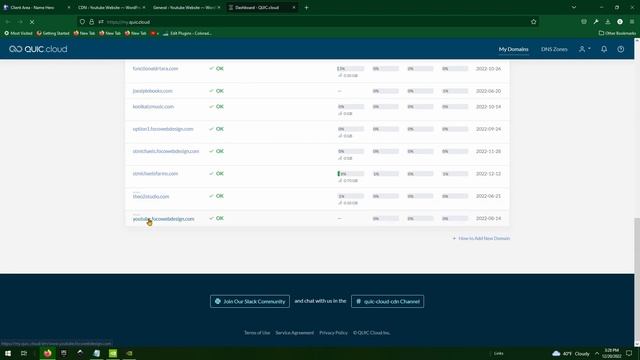Click the tracking protection shield icon
The height and width of the screenshot is (360, 640).
[x=82, y=22]
